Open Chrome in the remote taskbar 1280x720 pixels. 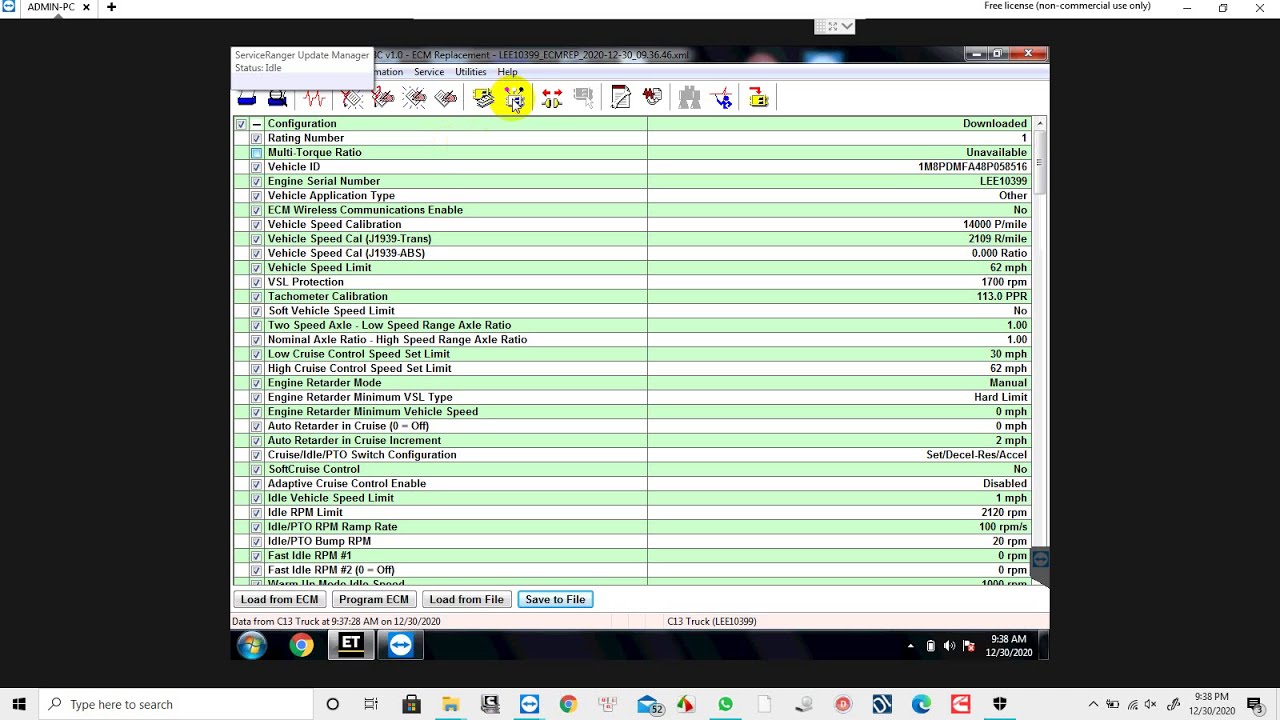(301, 646)
